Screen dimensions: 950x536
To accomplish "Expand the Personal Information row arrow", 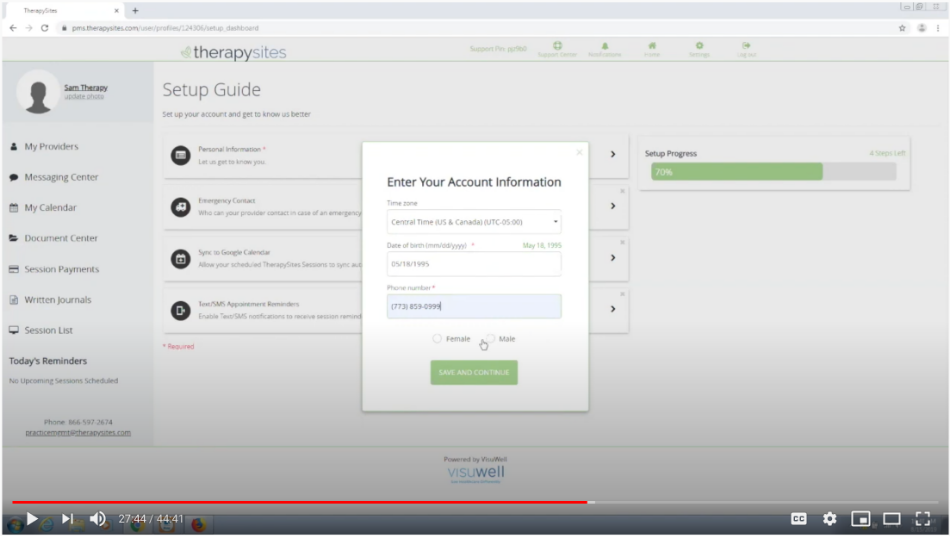I will (613, 155).
